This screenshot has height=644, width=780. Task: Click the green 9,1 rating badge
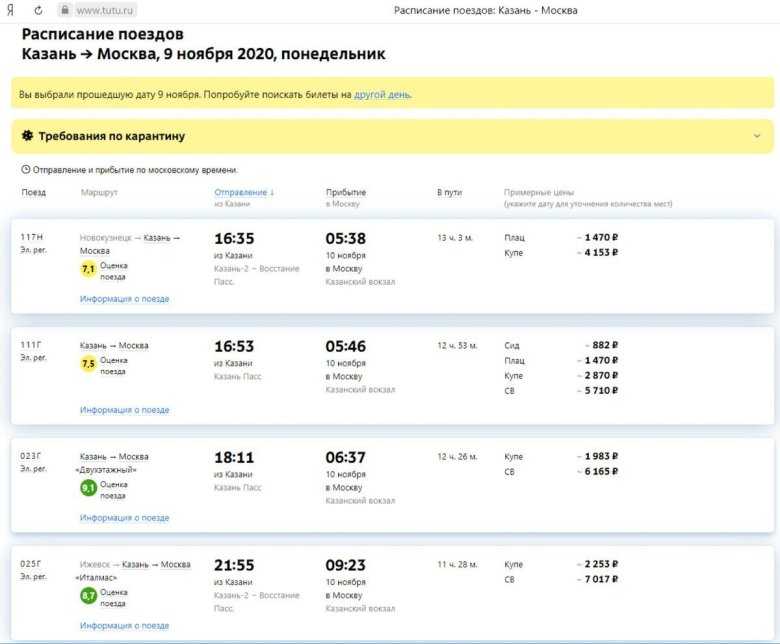pos(89,489)
